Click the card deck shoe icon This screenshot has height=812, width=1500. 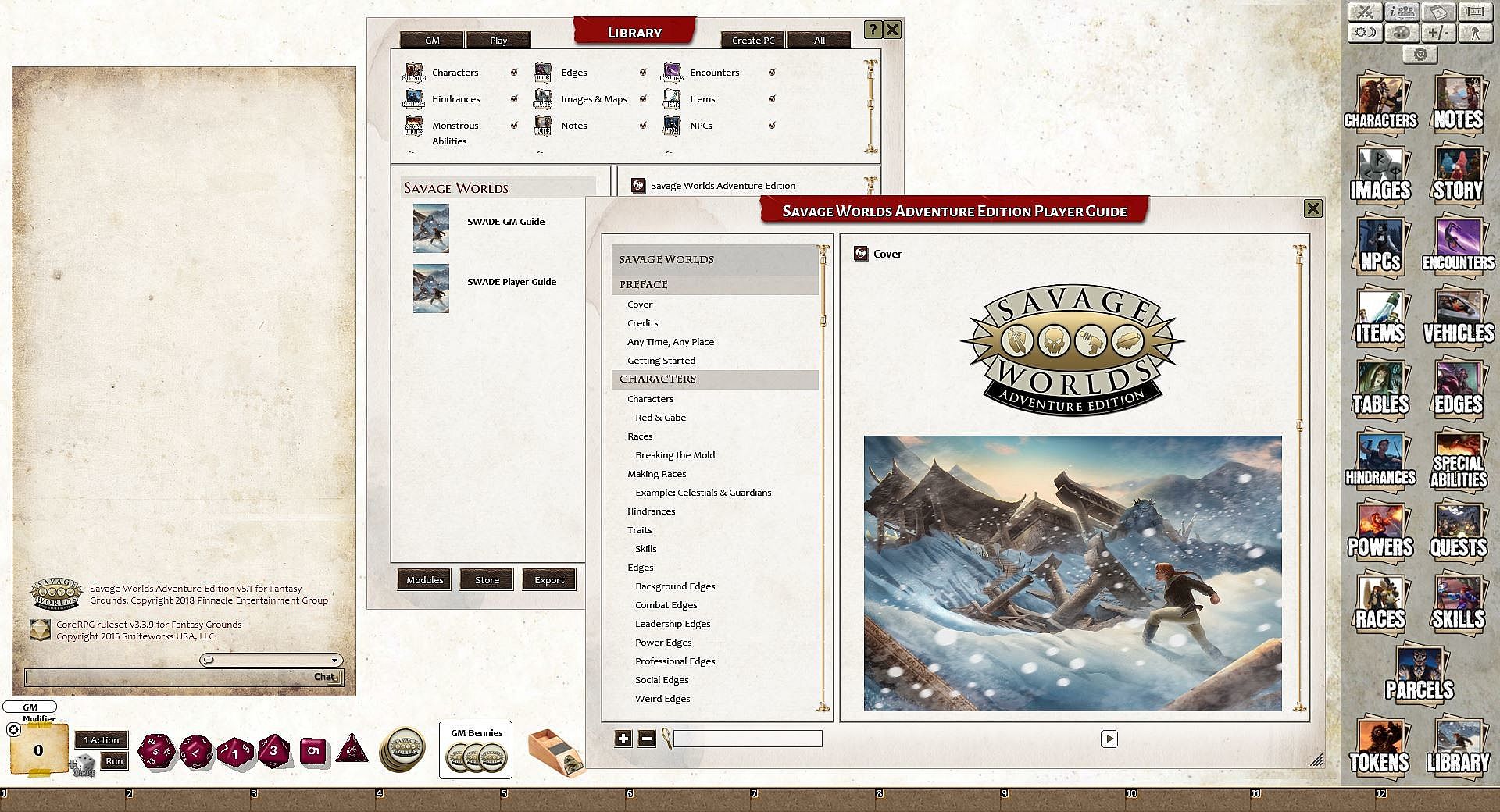(555, 752)
